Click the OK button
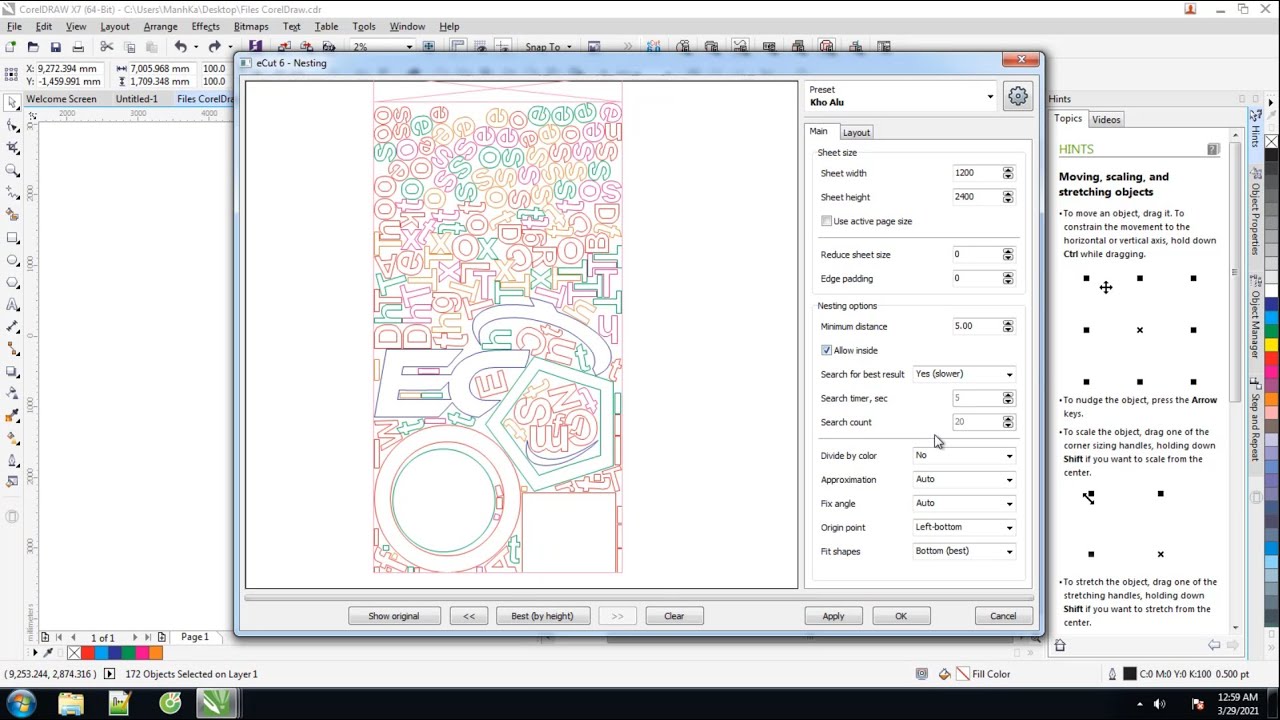The height and width of the screenshot is (720, 1280). pyautogui.click(x=901, y=616)
